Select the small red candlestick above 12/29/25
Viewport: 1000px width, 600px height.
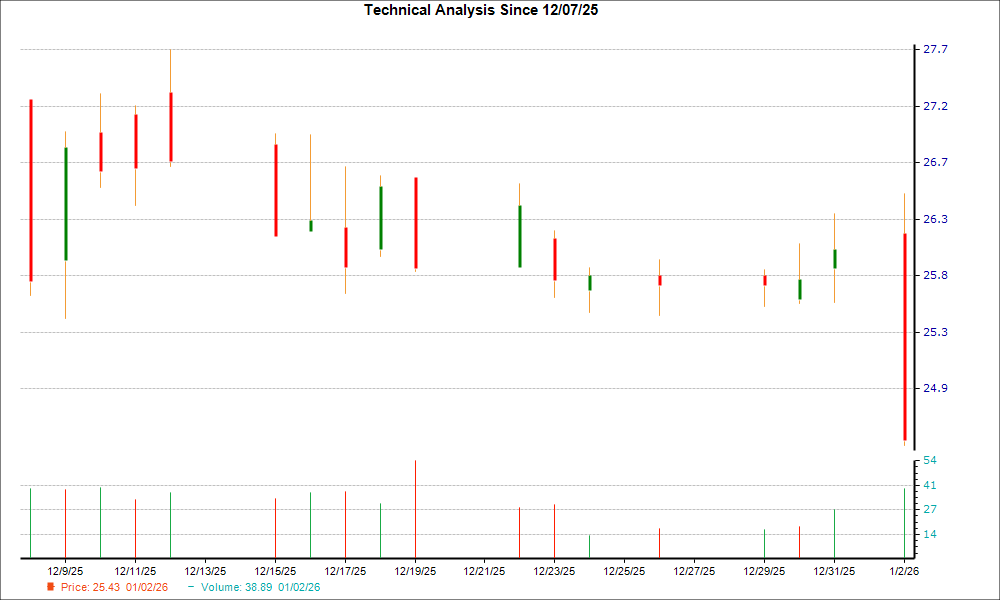pyautogui.click(x=765, y=281)
